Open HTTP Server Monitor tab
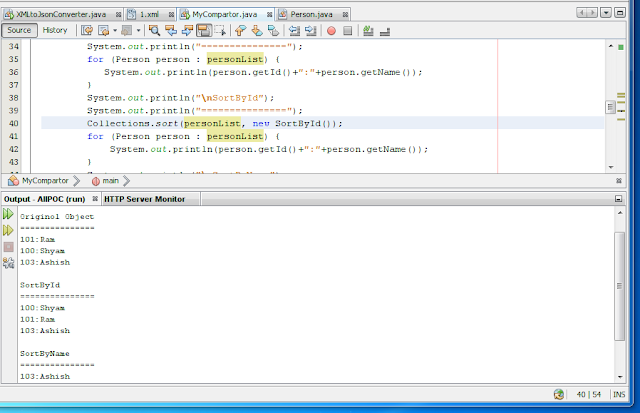 pos(144,199)
